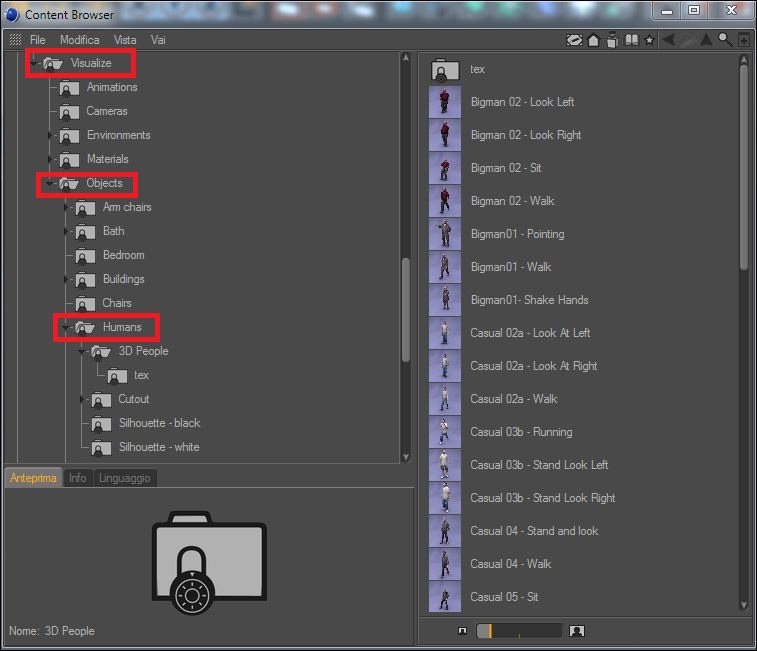Click Casual 02a - Walk item

(x=493, y=399)
